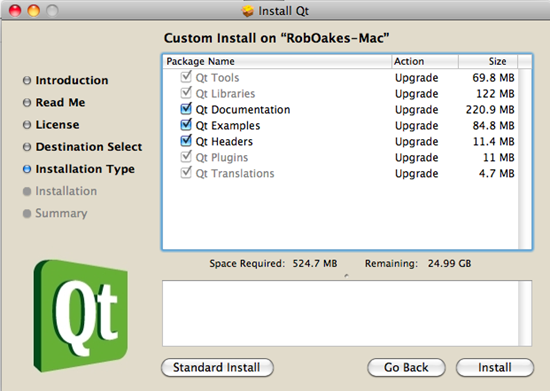
Task: Click the description box scrollbar
Action: coord(525,313)
